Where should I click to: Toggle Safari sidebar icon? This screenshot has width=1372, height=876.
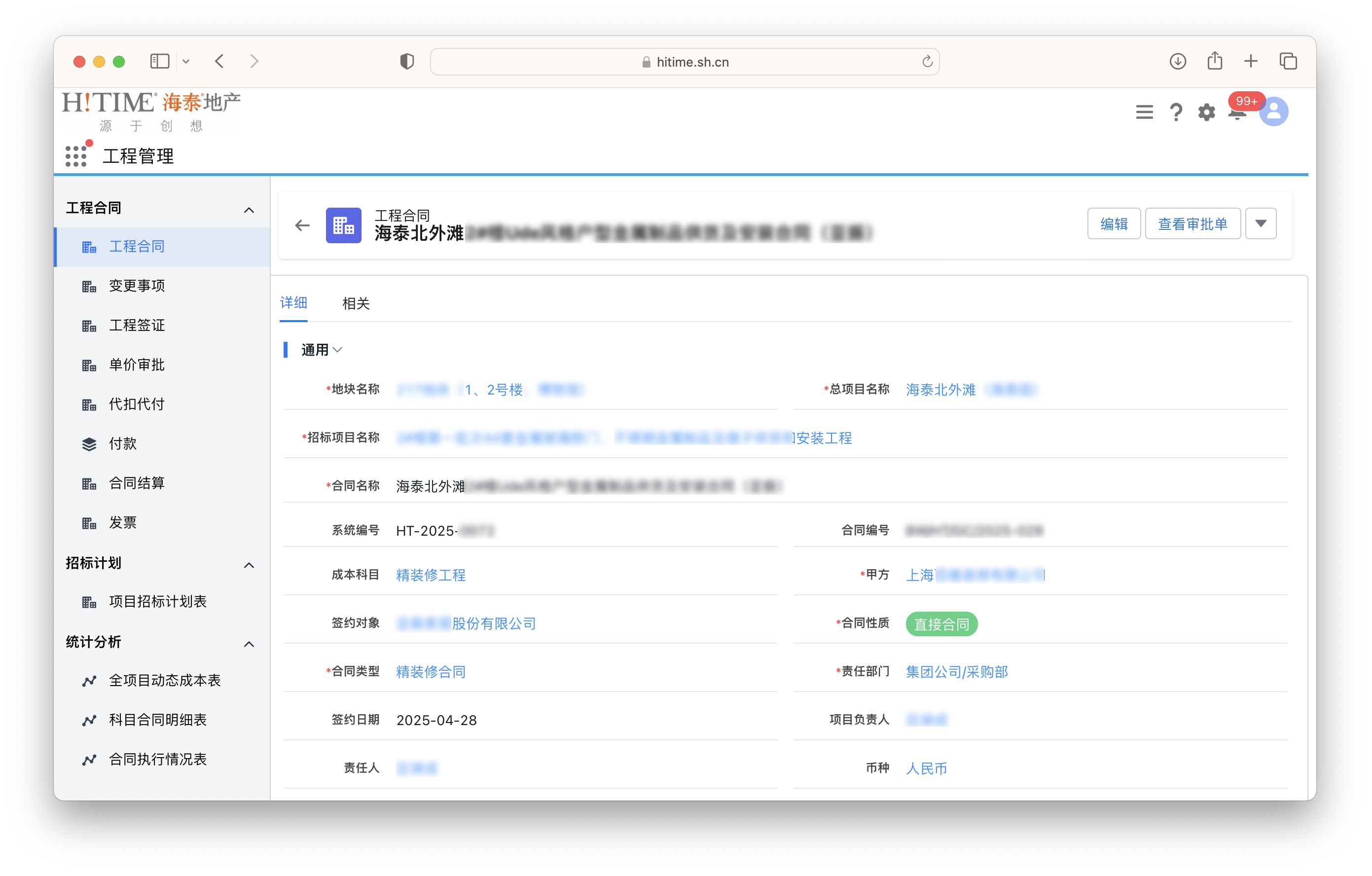[x=159, y=61]
